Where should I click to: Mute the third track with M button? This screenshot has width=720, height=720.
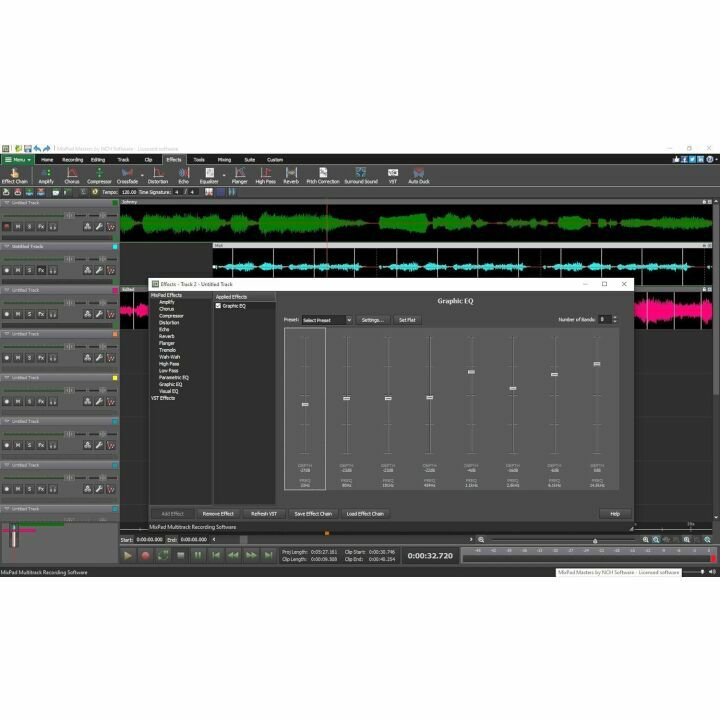coord(18,314)
